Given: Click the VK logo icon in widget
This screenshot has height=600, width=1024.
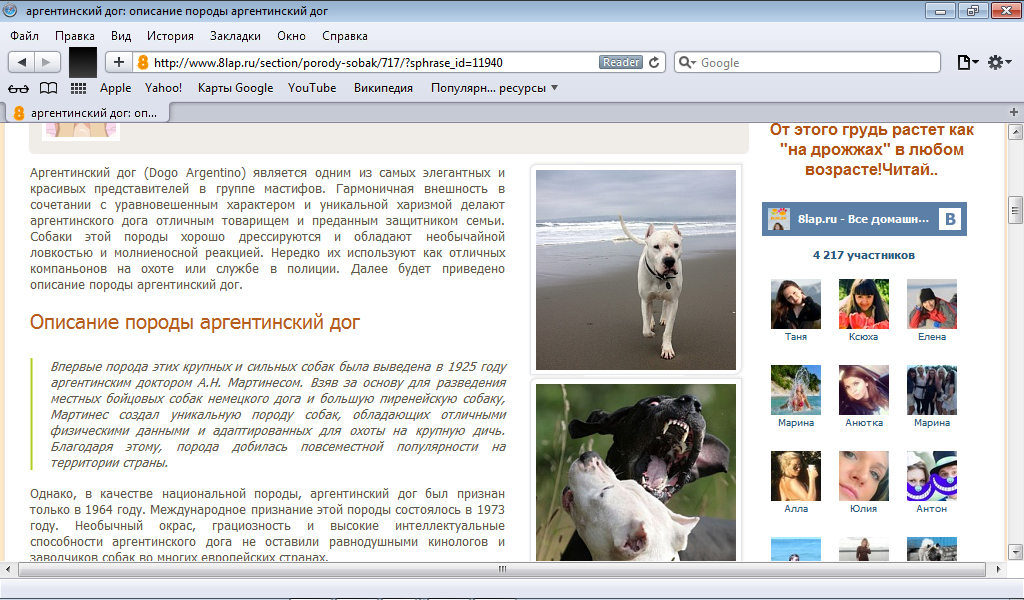Looking at the screenshot, I should (x=950, y=219).
